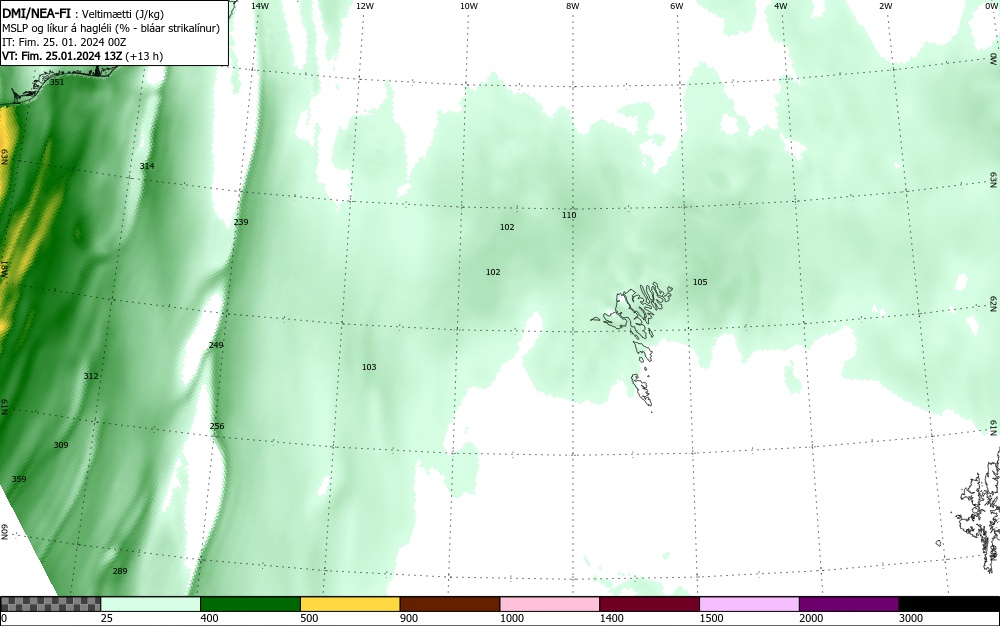Click the dark green 400 legend swatch

250,604
